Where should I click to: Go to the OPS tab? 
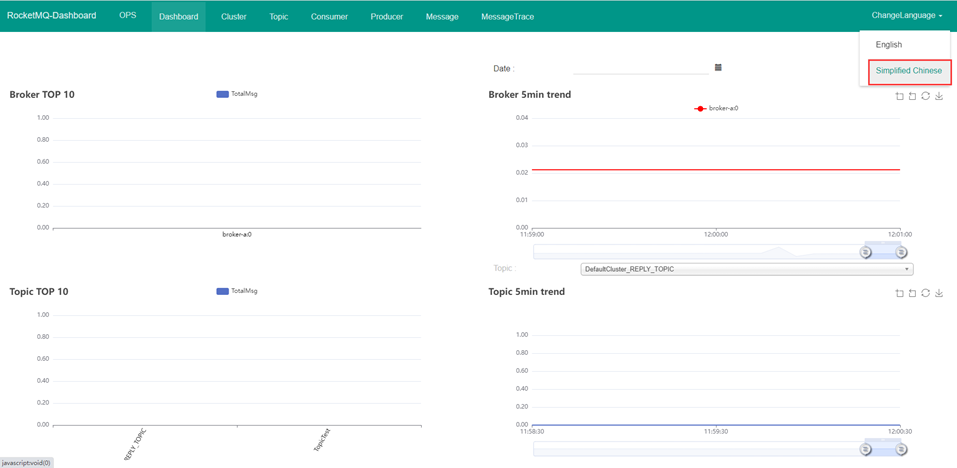[128, 16]
